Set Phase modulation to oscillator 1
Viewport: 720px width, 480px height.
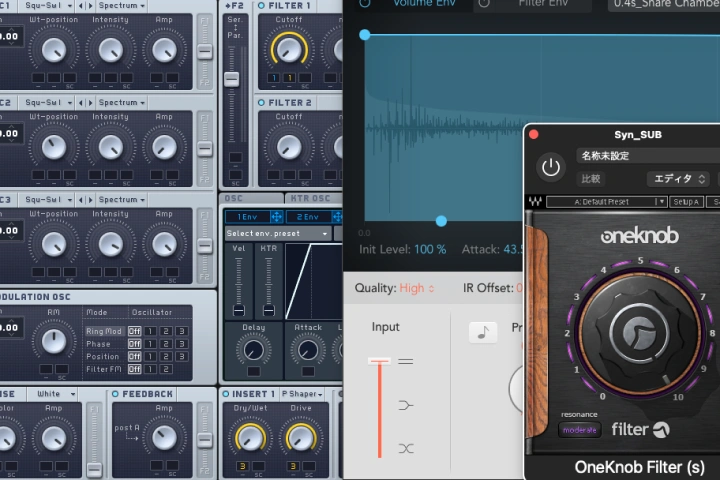point(150,344)
